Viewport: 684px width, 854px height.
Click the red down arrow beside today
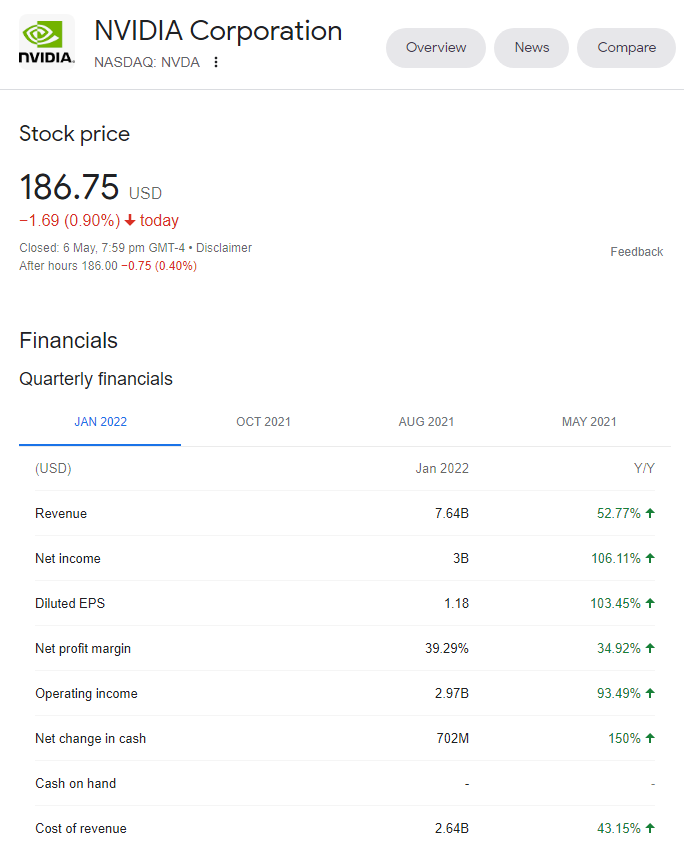pyautogui.click(x=130, y=220)
